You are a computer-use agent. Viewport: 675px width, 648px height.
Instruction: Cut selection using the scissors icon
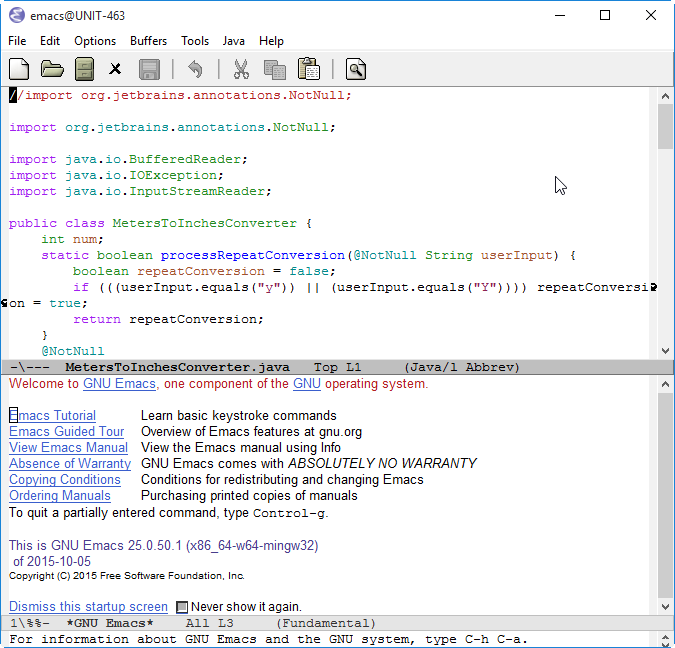pyautogui.click(x=241, y=69)
